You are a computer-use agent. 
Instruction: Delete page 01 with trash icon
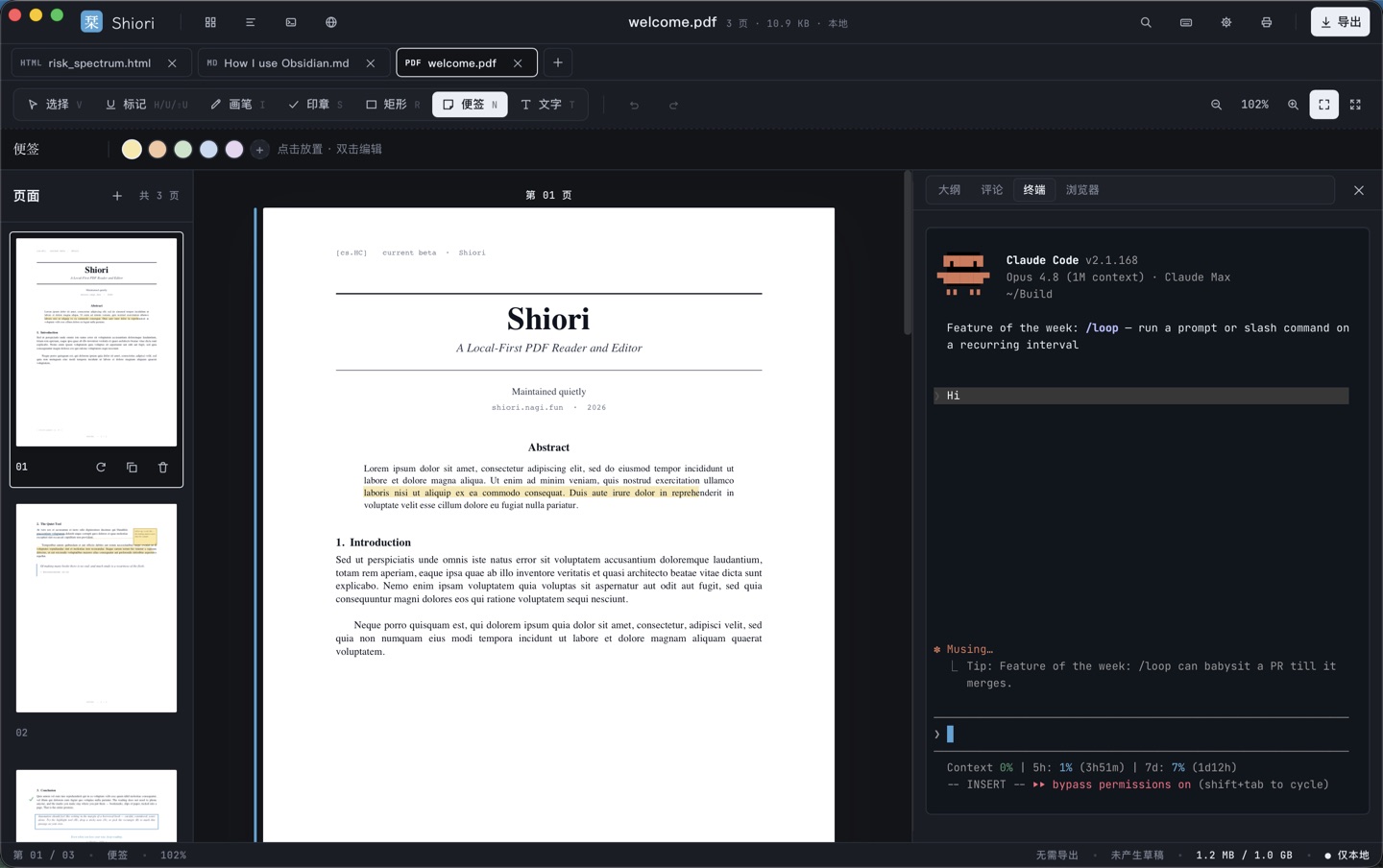162,468
